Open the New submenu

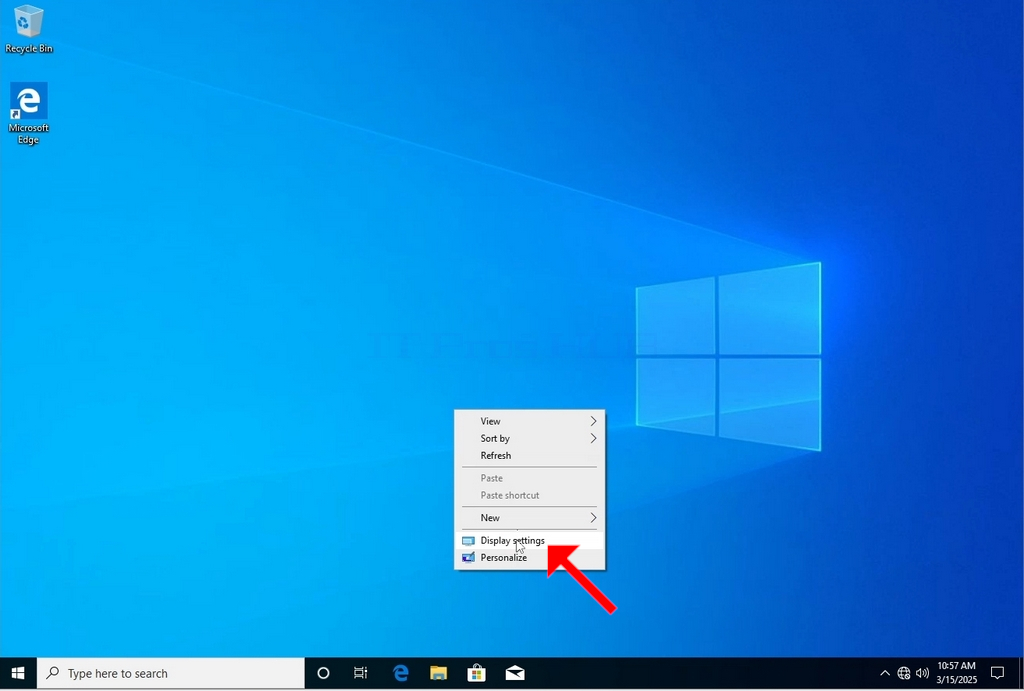click(x=530, y=518)
